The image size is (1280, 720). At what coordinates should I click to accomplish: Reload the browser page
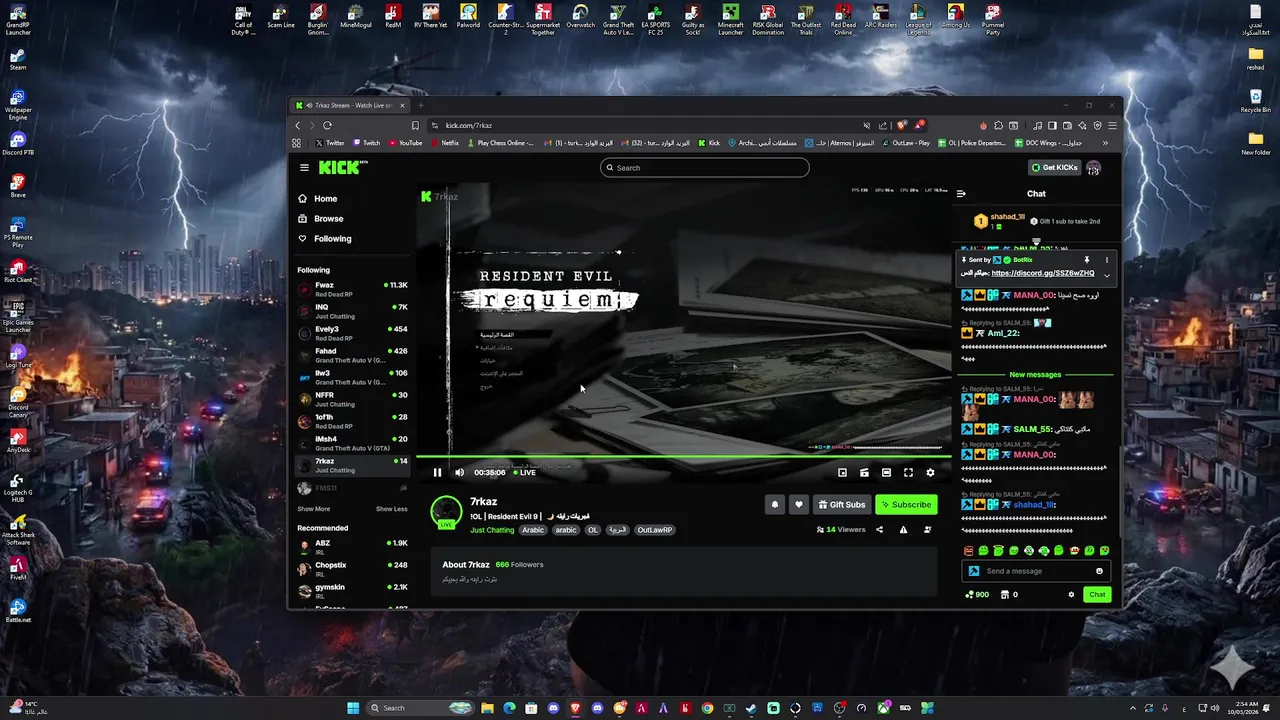pyautogui.click(x=327, y=126)
